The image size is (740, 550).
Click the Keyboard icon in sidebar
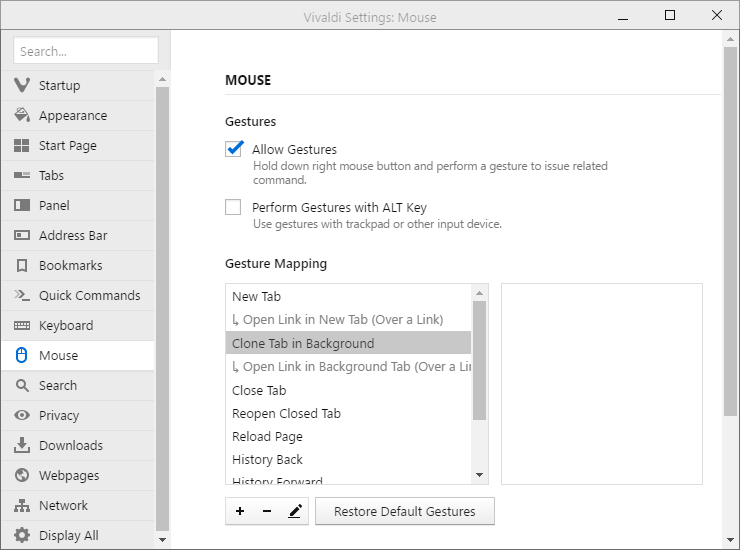click(22, 325)
